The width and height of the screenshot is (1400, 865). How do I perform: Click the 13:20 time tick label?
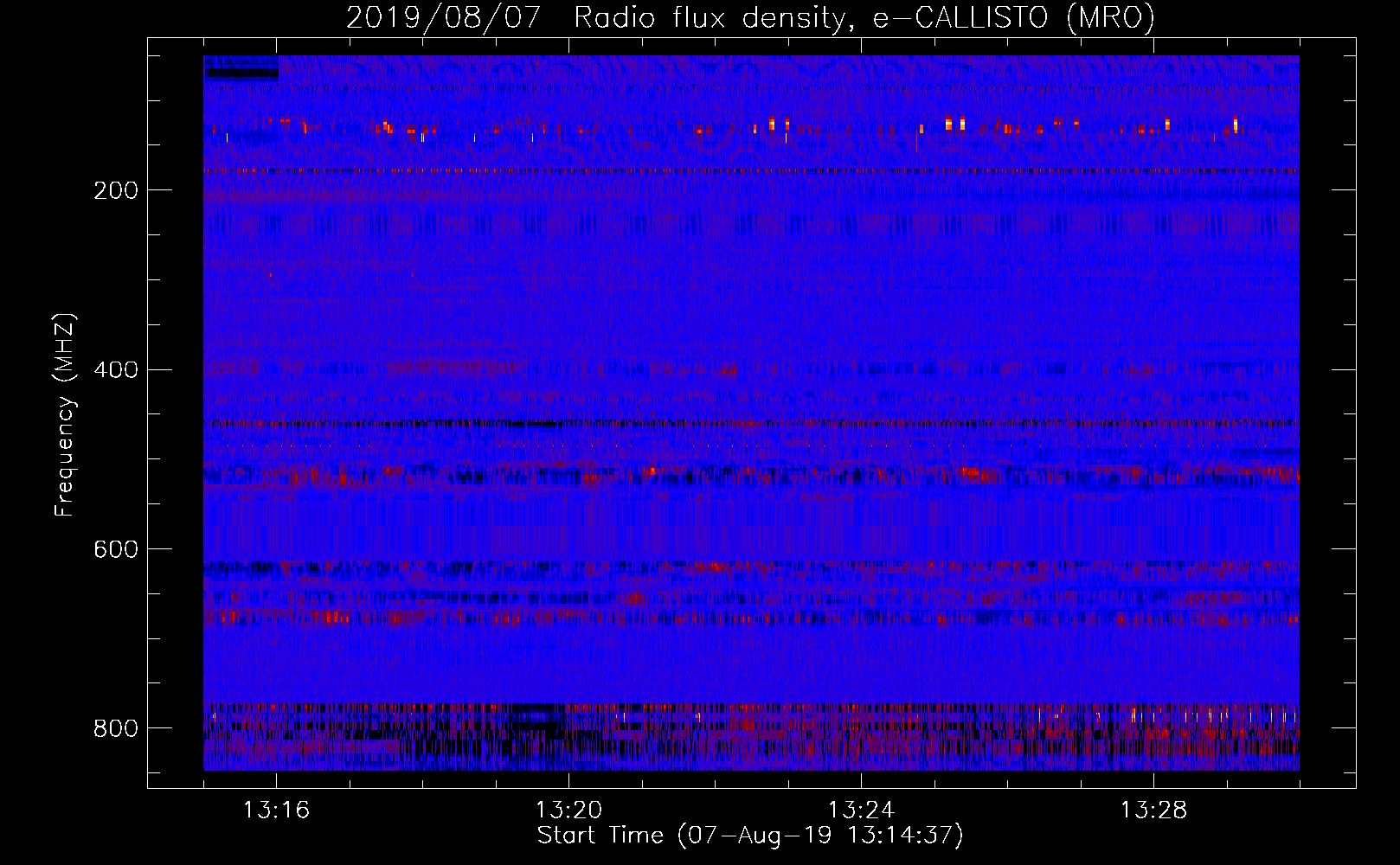568,811
